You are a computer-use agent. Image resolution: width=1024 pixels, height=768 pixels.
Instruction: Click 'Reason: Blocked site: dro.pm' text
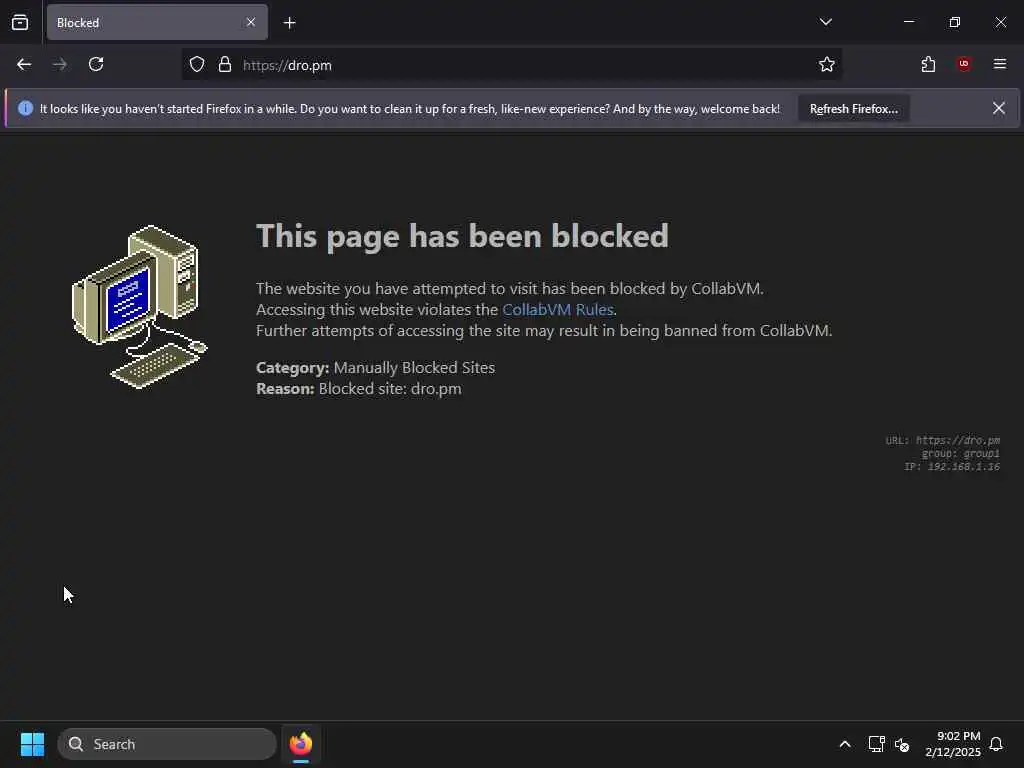click(x=359, y=389)
